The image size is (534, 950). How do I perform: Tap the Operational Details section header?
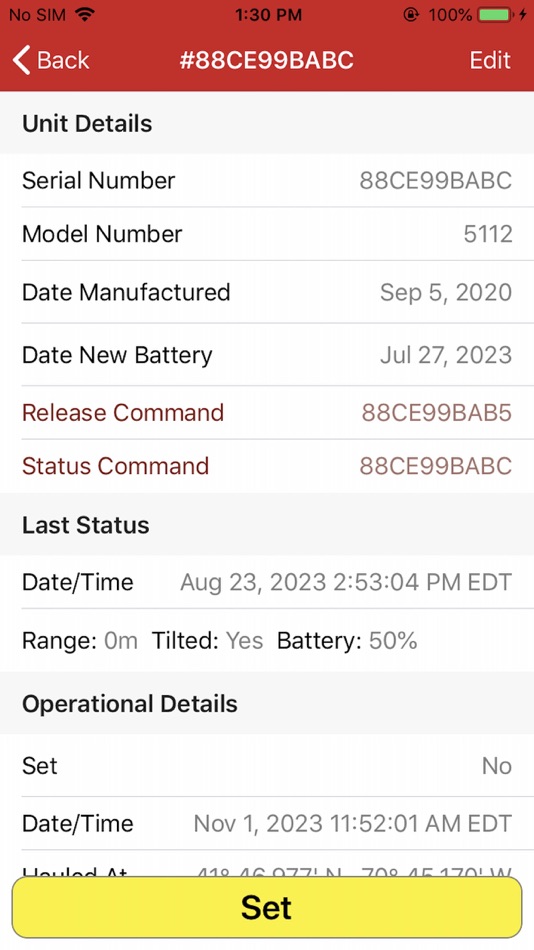pyautogui.click(x=267, y=703)
